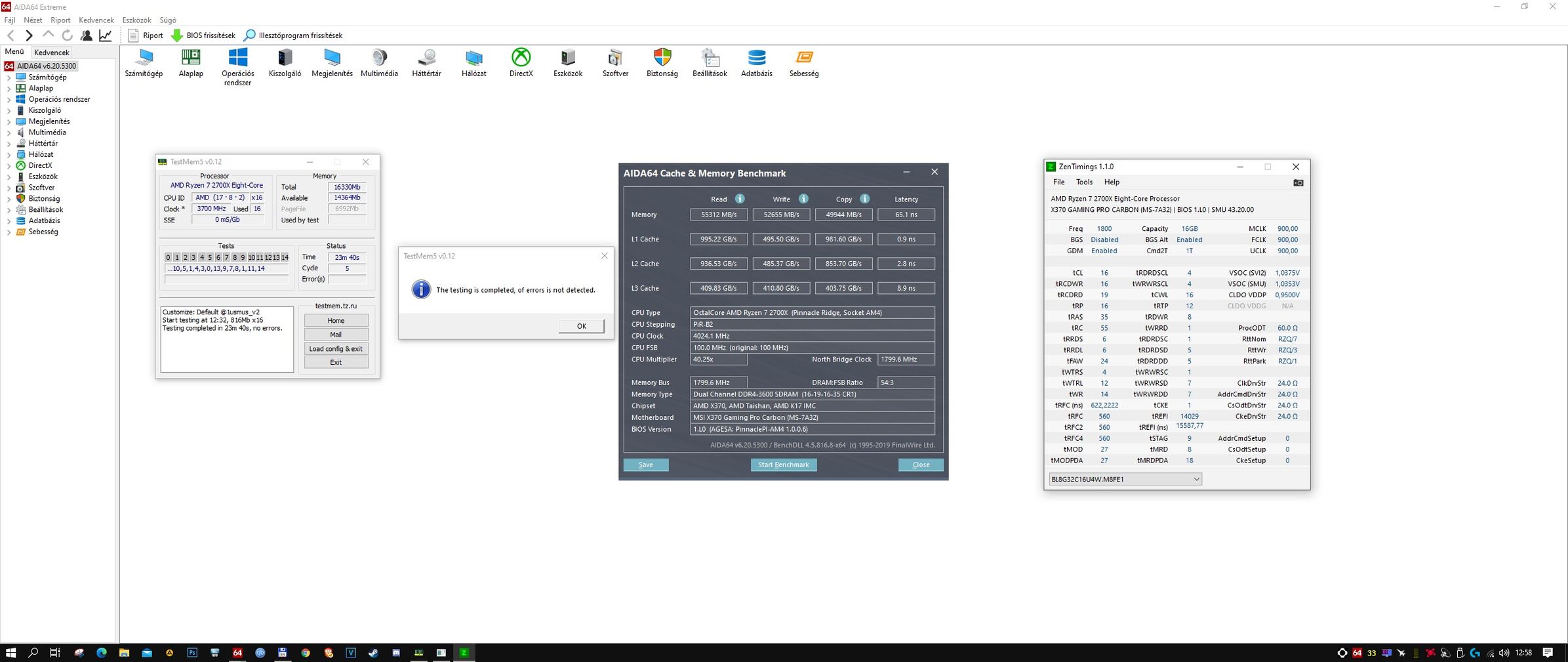Open Steam from the taskbar
Screen dimensions: 1568x662
click(x=373, y=653)
